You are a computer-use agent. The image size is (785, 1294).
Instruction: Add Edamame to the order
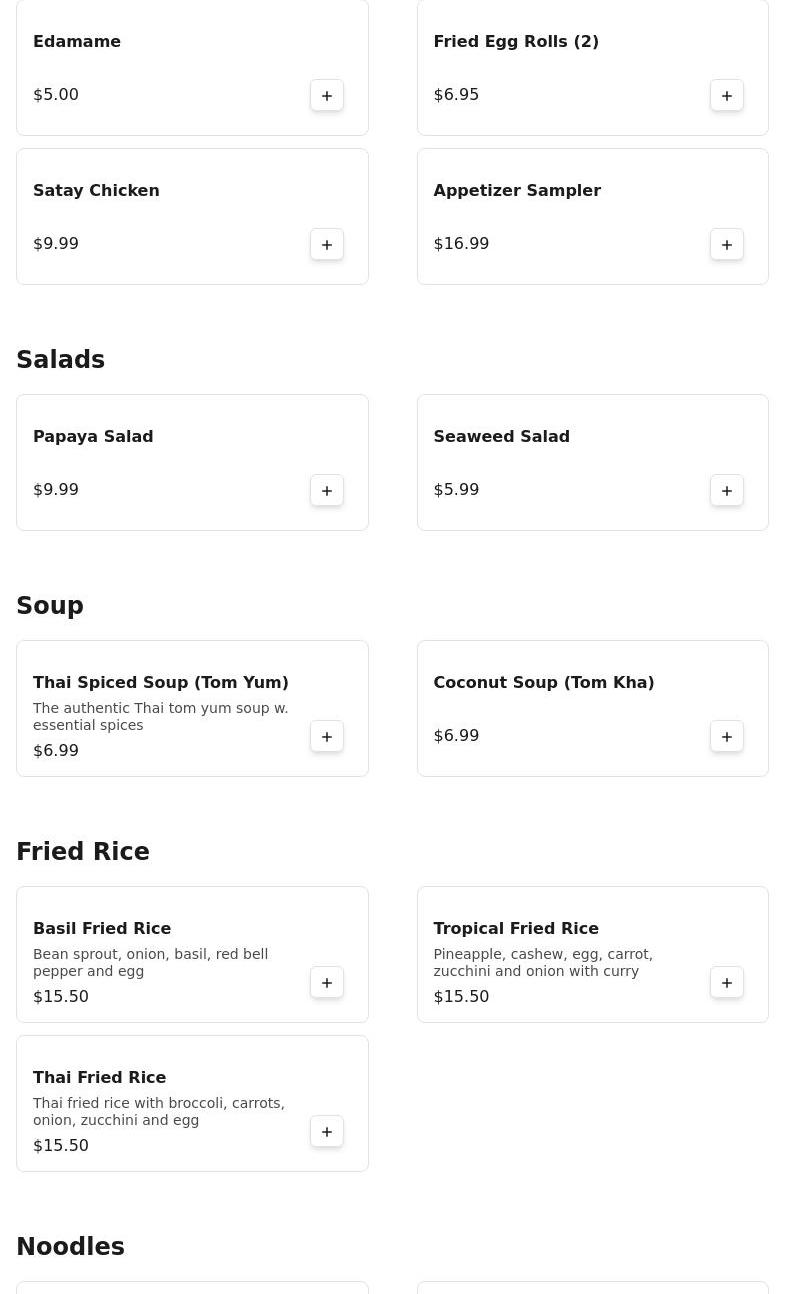pos(327,95)
